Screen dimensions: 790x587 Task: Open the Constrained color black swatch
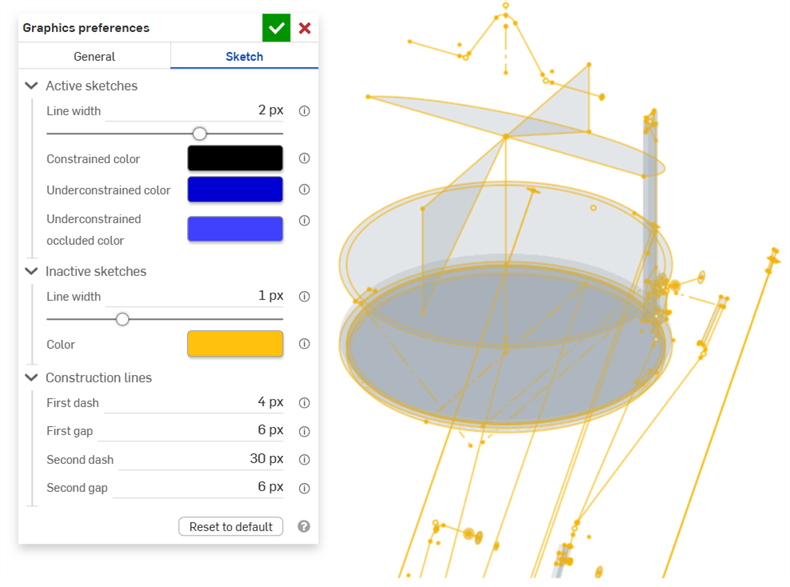[x=235, y=158]
